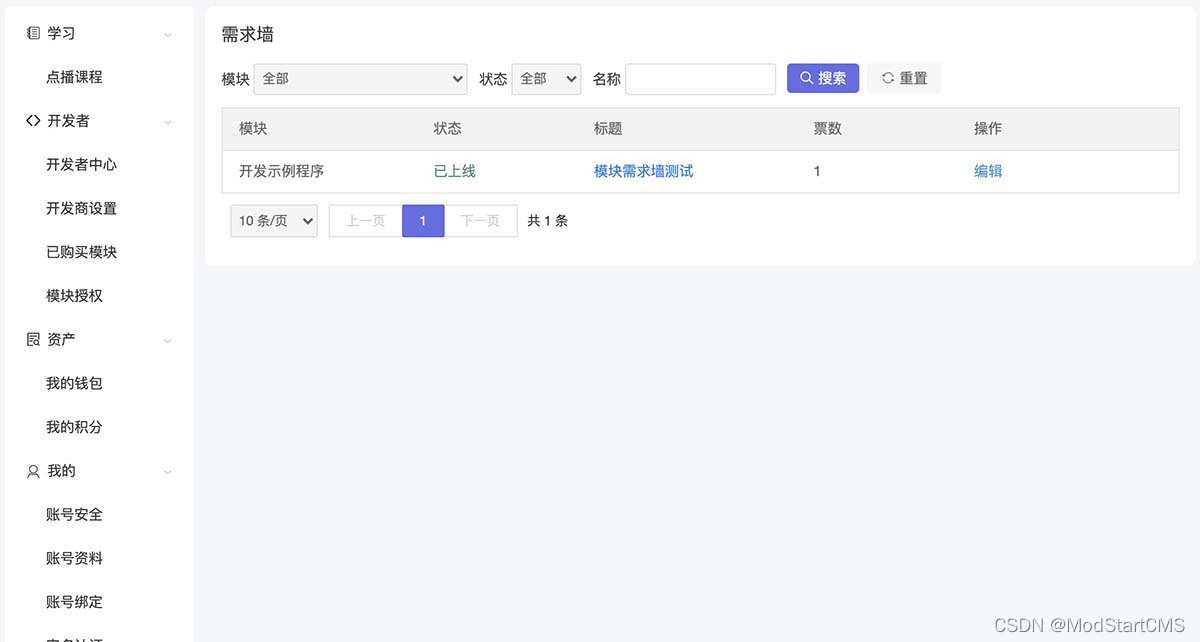Open 账号资料 menu item
The height and width of the screenshot is (642, 1200).
point(74,559)
